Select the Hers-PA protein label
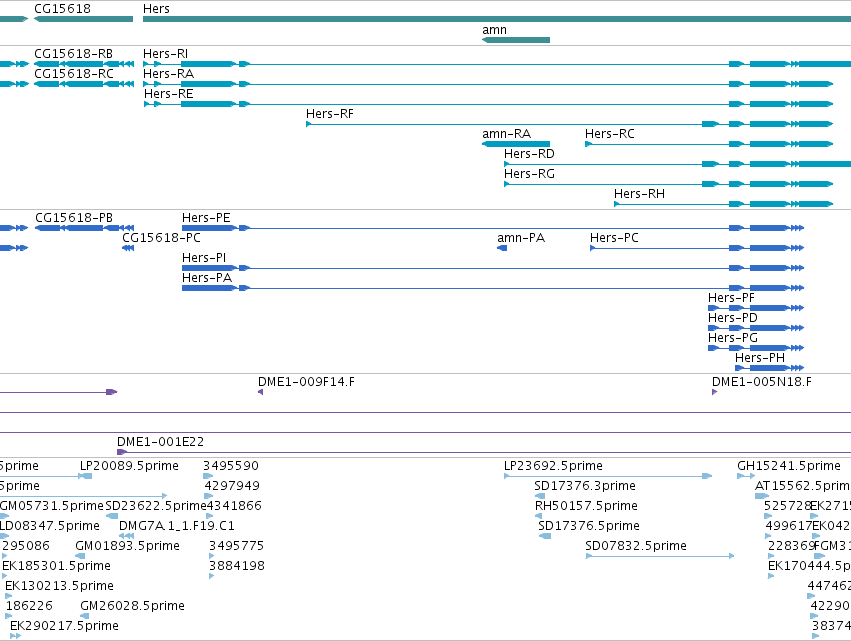This screenshot has width=851, height=641. pyautogui.click(x=207, y=278)
